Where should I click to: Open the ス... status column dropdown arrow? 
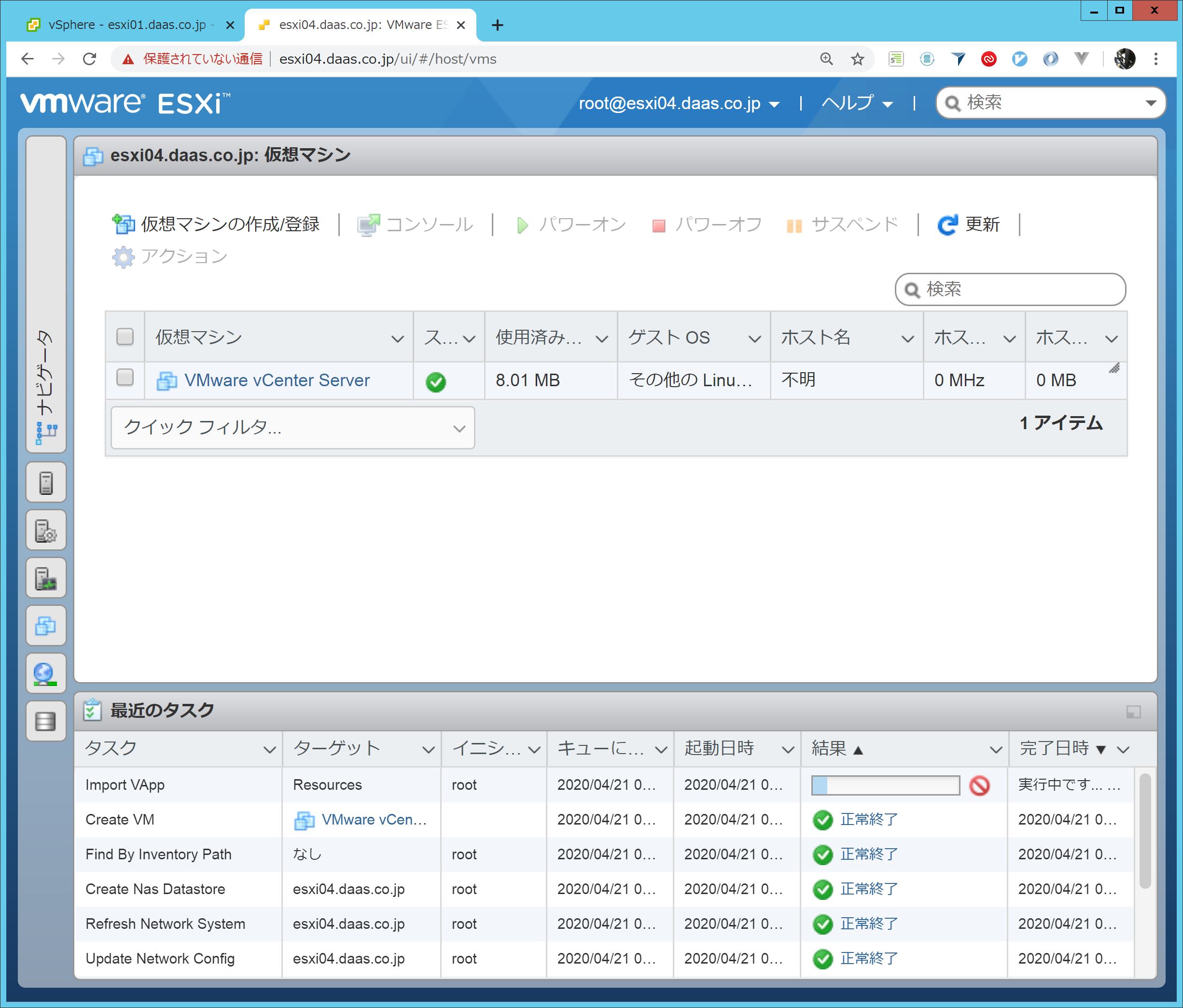point(469,339)
